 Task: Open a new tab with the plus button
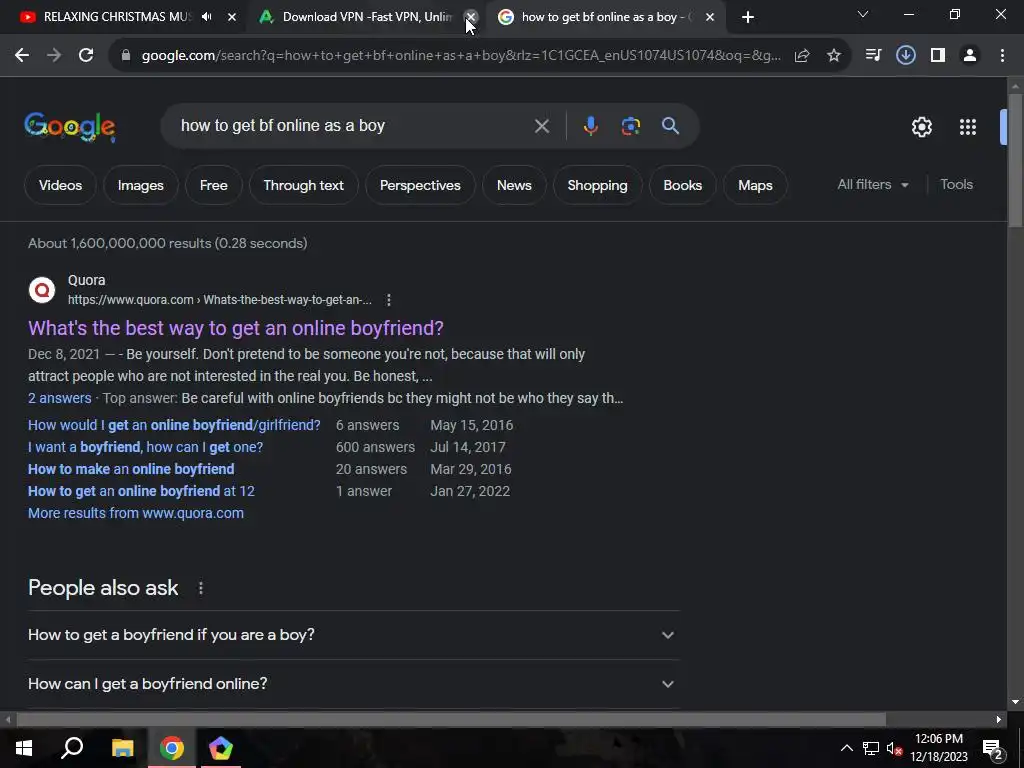tap(748, 17)
